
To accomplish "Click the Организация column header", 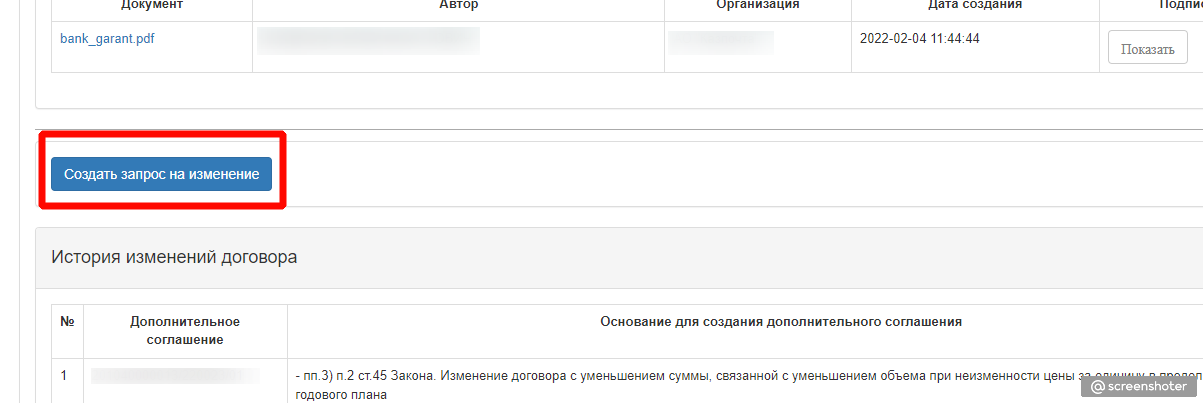I will click(757, 6).
